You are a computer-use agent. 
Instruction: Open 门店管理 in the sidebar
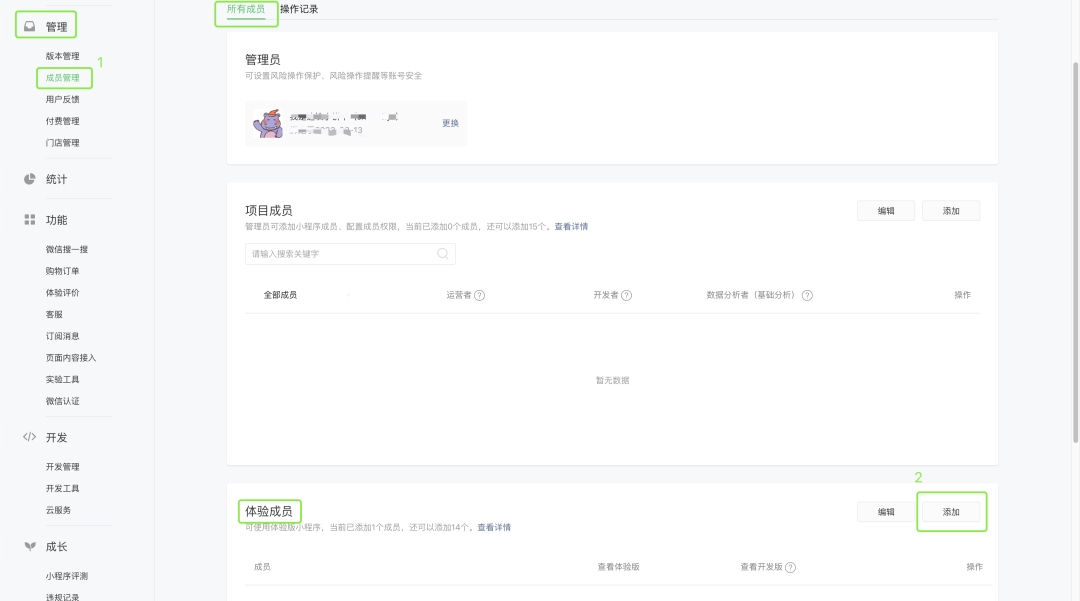click(63, 143)
